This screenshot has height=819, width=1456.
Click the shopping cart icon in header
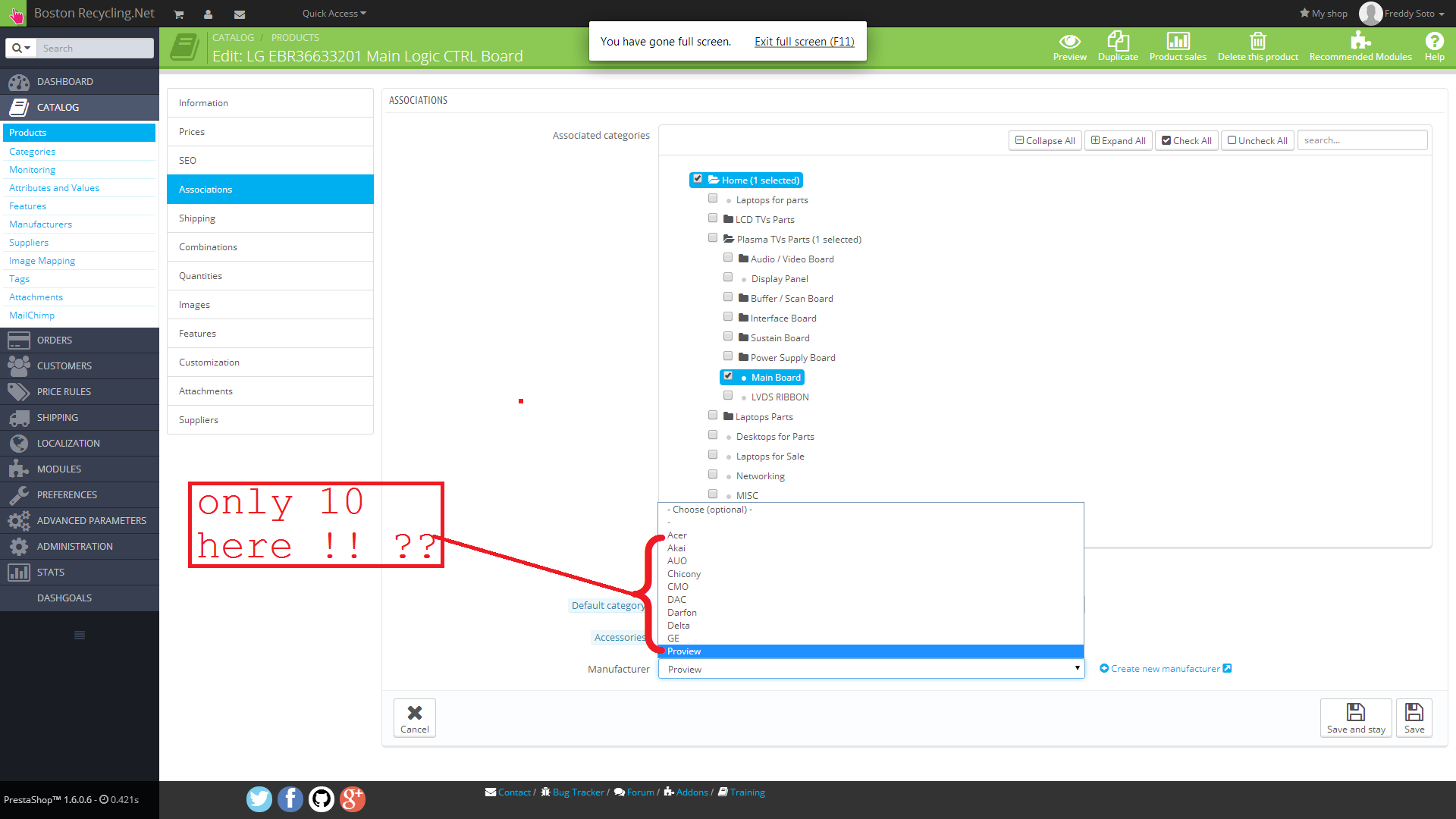coord(179,14)
